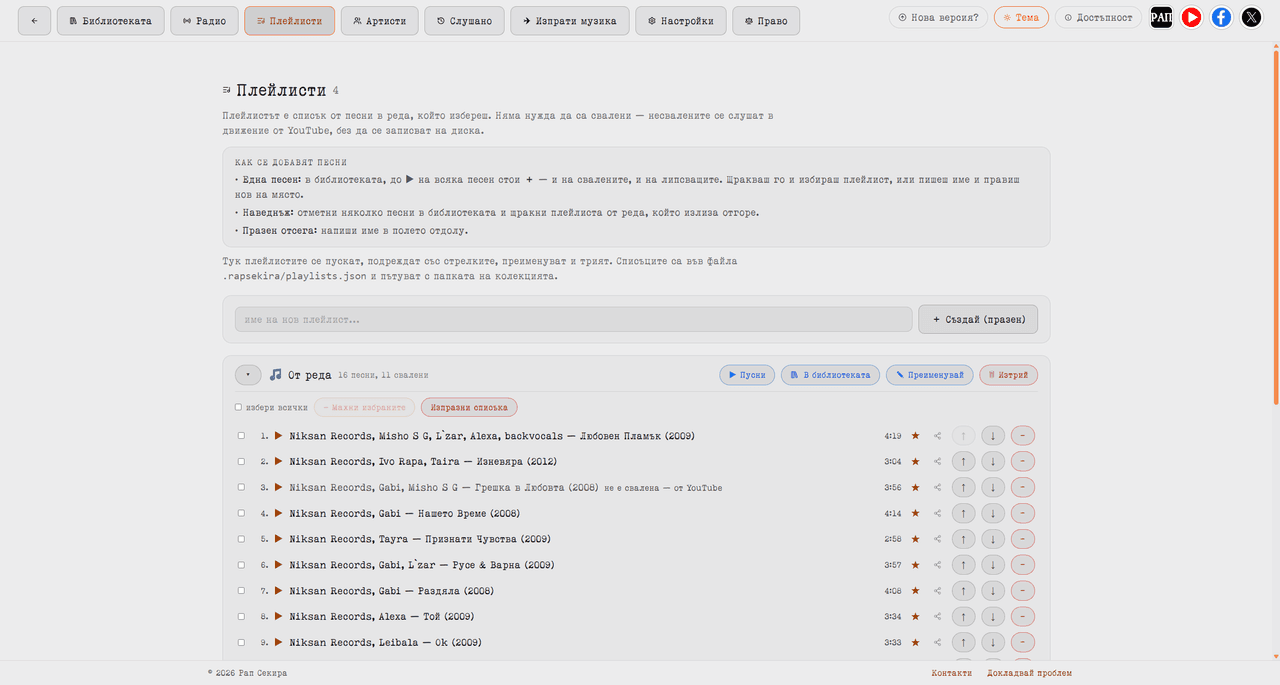
Task: Click the 'Пусни' play playlist button
Action: click(x=747, y=375)
